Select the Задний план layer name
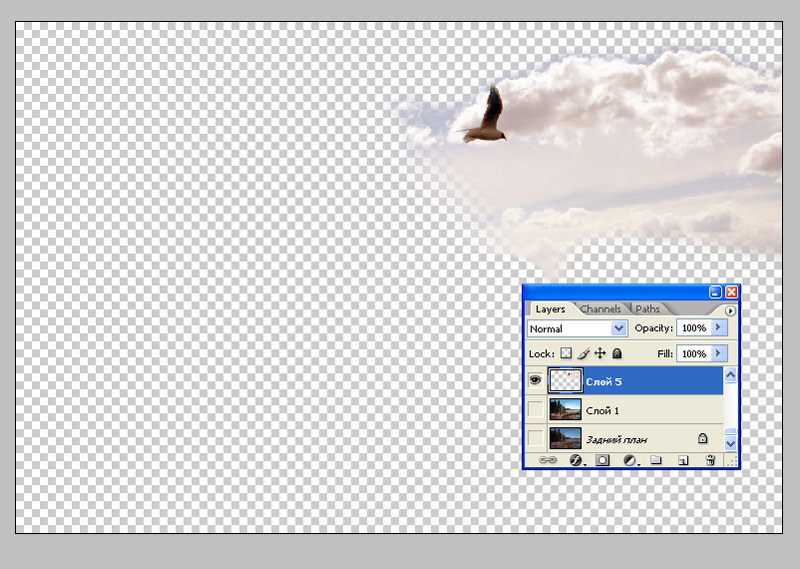 pyautogui.click(x=617, y=439)
